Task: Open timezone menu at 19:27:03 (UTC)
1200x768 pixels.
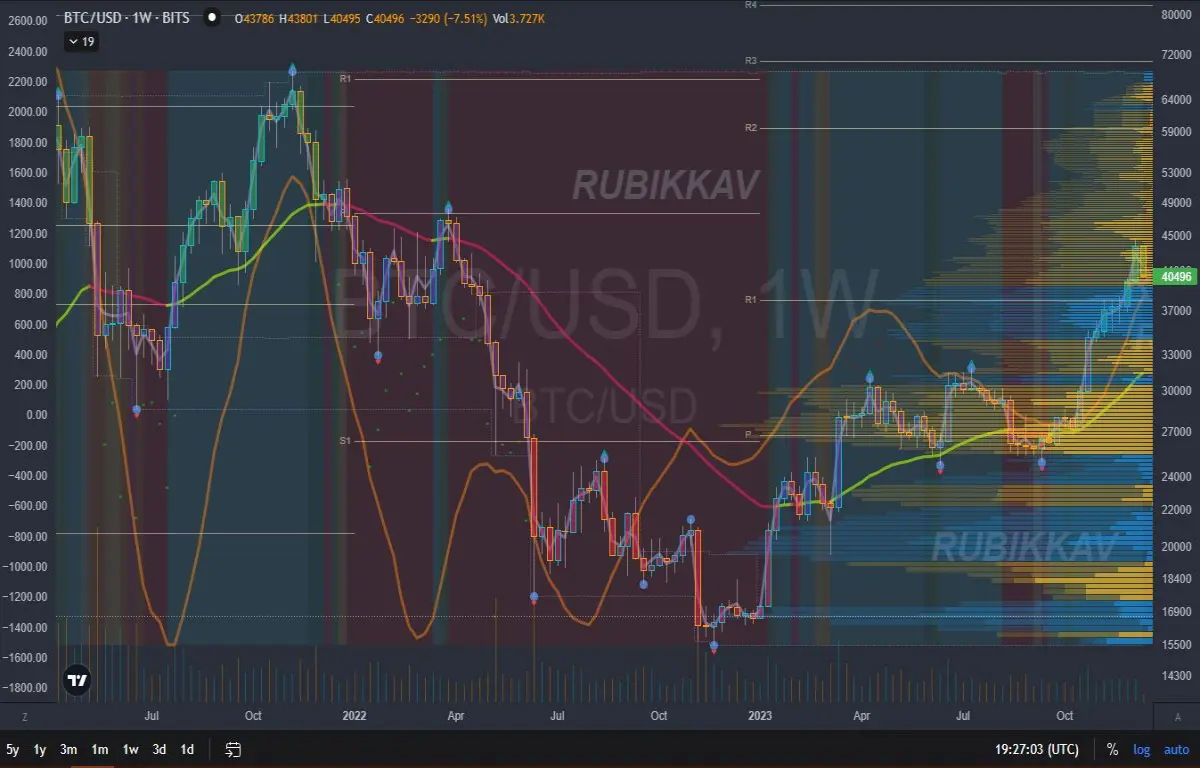Action: point(1037,749)
